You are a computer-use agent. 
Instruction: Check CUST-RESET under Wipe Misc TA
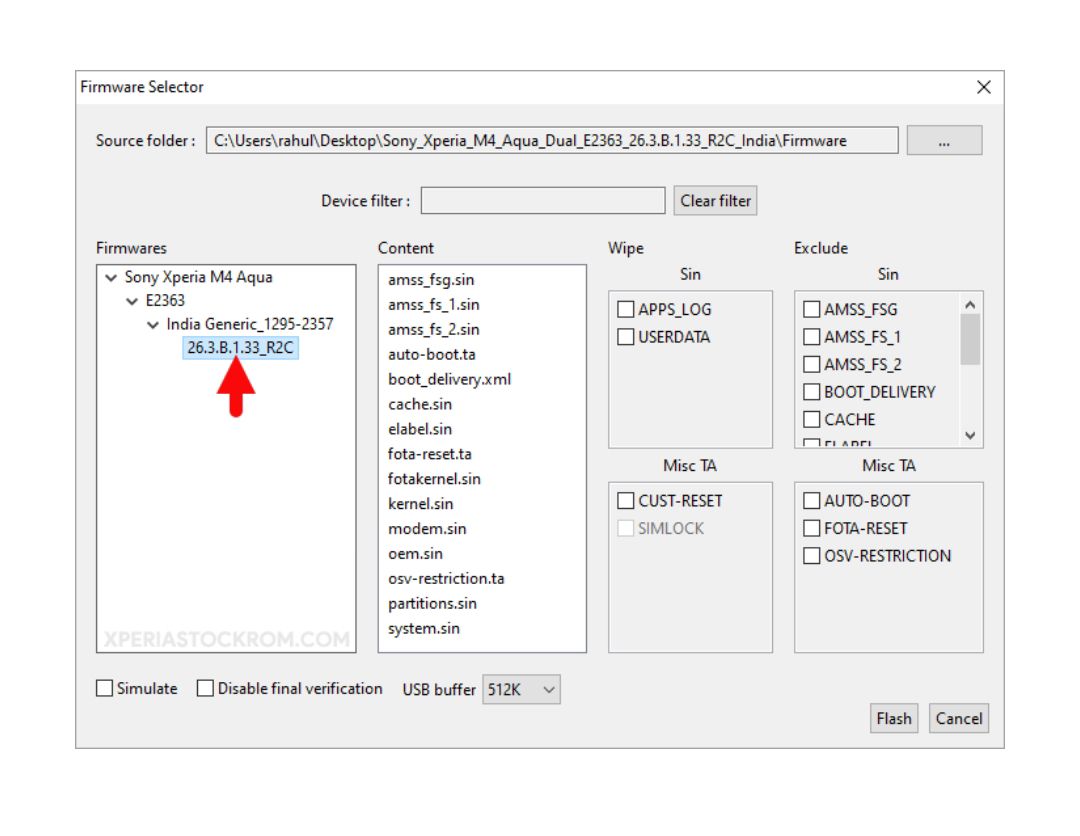click(625, 501)
